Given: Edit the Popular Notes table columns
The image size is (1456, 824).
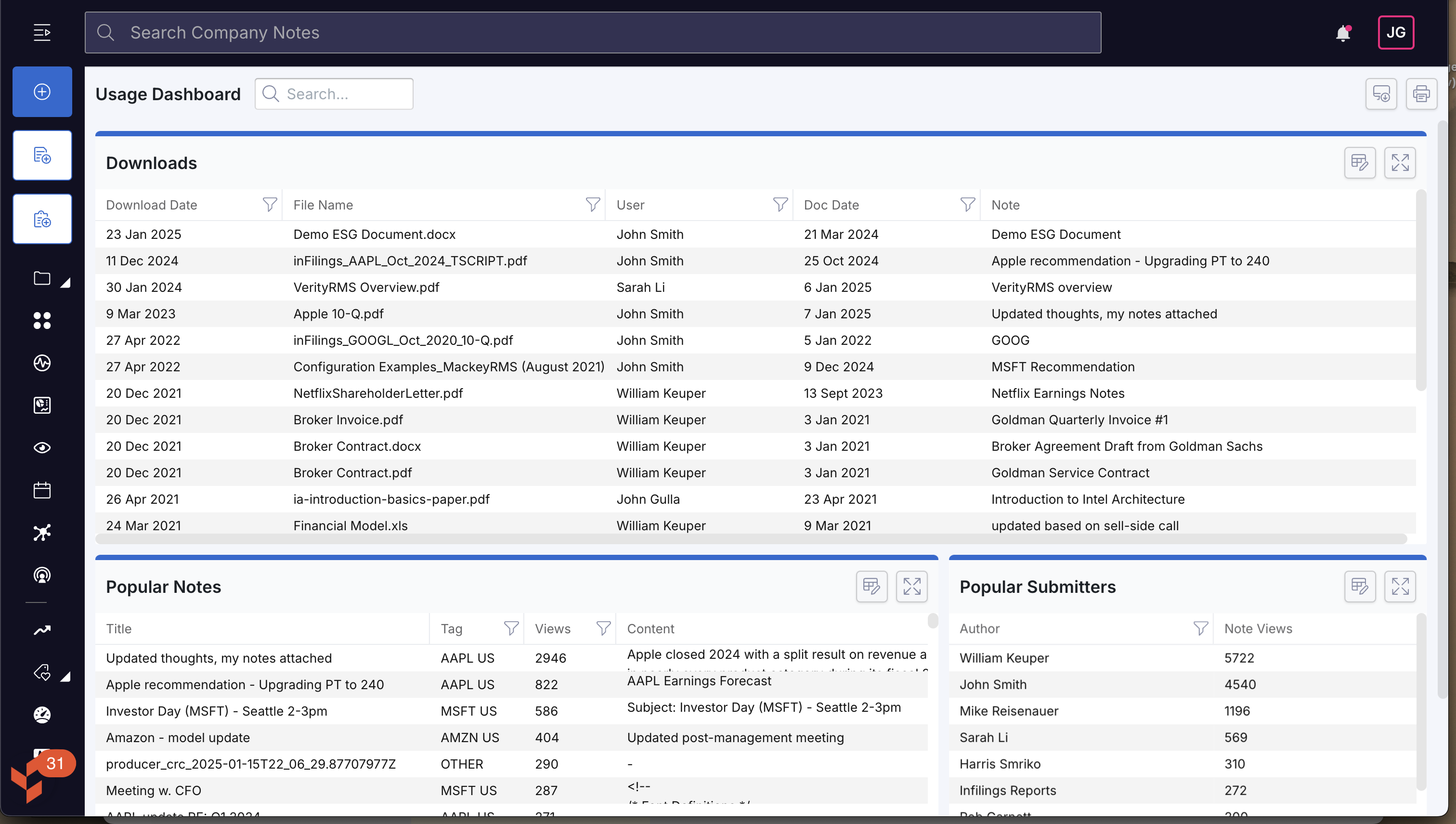Looking at the screenshot, I should (871, 587).
